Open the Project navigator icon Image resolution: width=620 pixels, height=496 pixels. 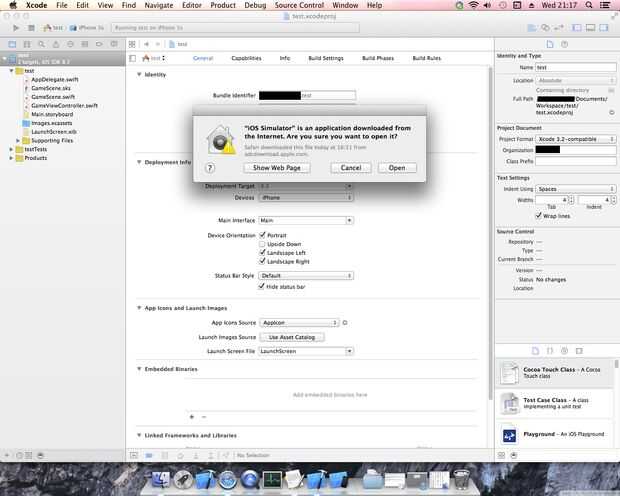(12, 44)
